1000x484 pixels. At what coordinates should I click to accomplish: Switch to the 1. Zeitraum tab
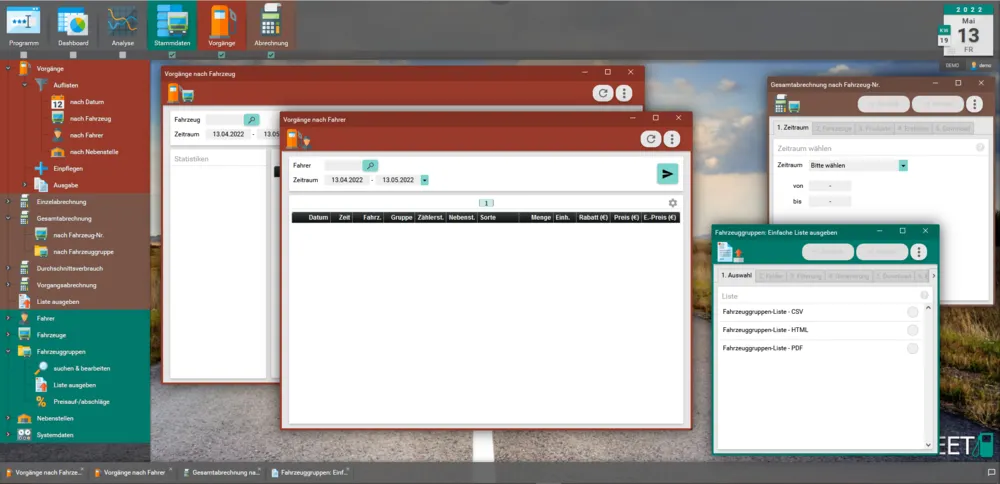click(792, 128)
